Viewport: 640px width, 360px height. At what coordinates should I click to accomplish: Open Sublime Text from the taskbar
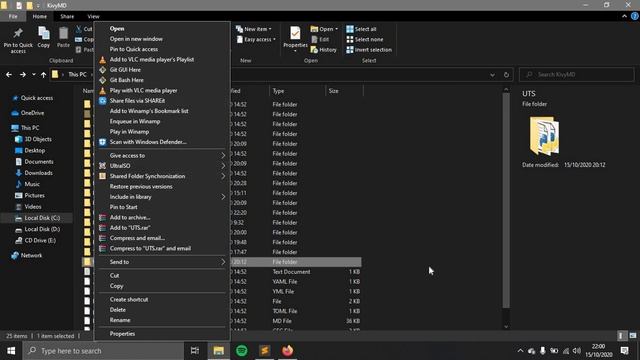(x=264, y=351)
